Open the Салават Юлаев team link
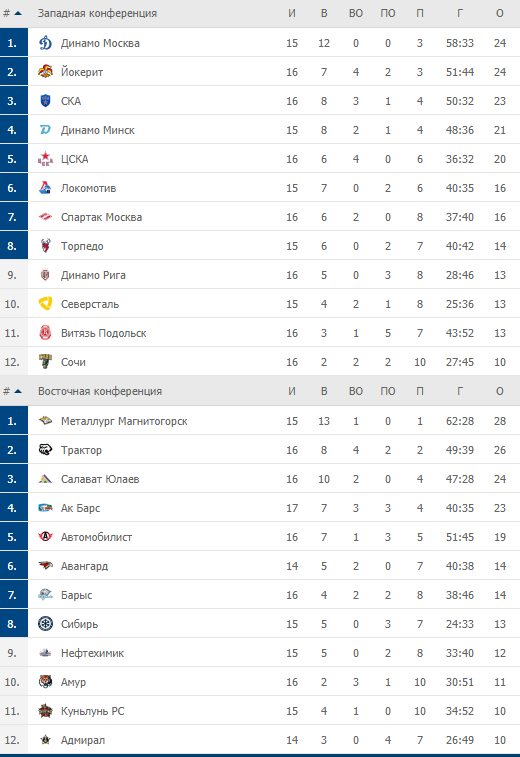 point(100,479)
